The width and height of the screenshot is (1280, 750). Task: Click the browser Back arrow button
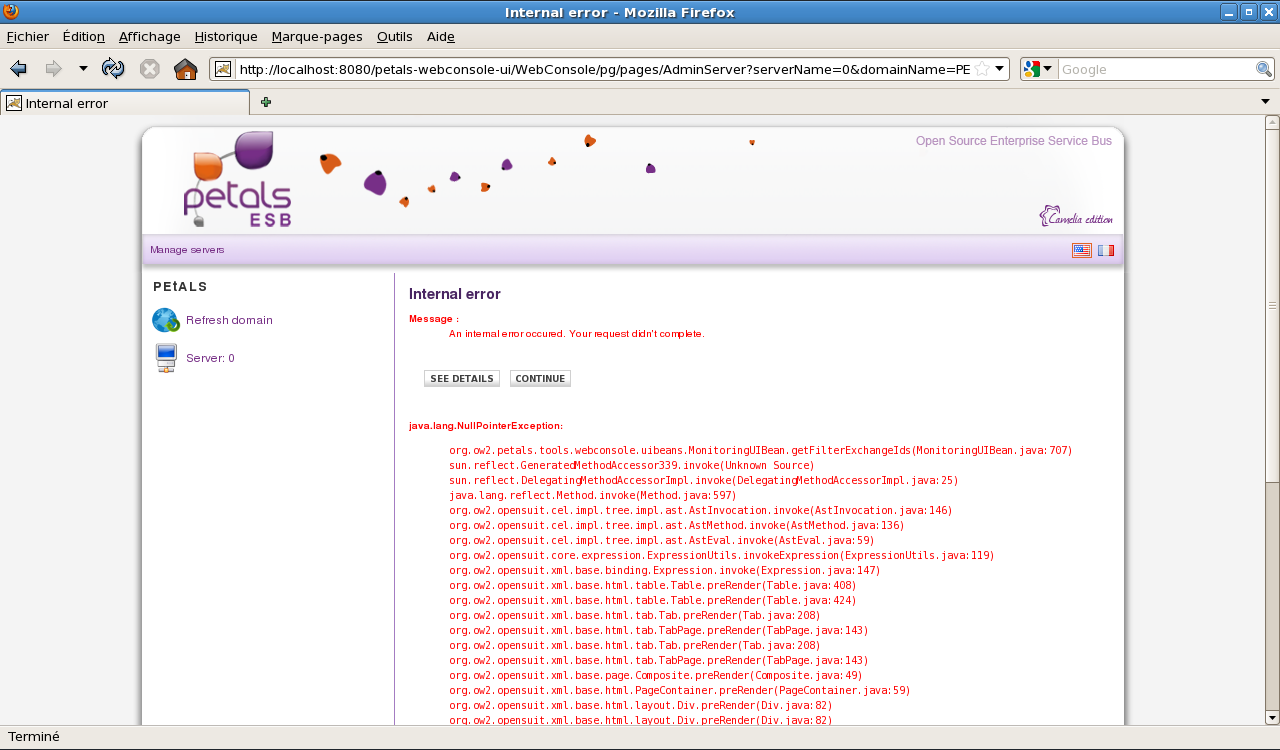click(18, 69)
